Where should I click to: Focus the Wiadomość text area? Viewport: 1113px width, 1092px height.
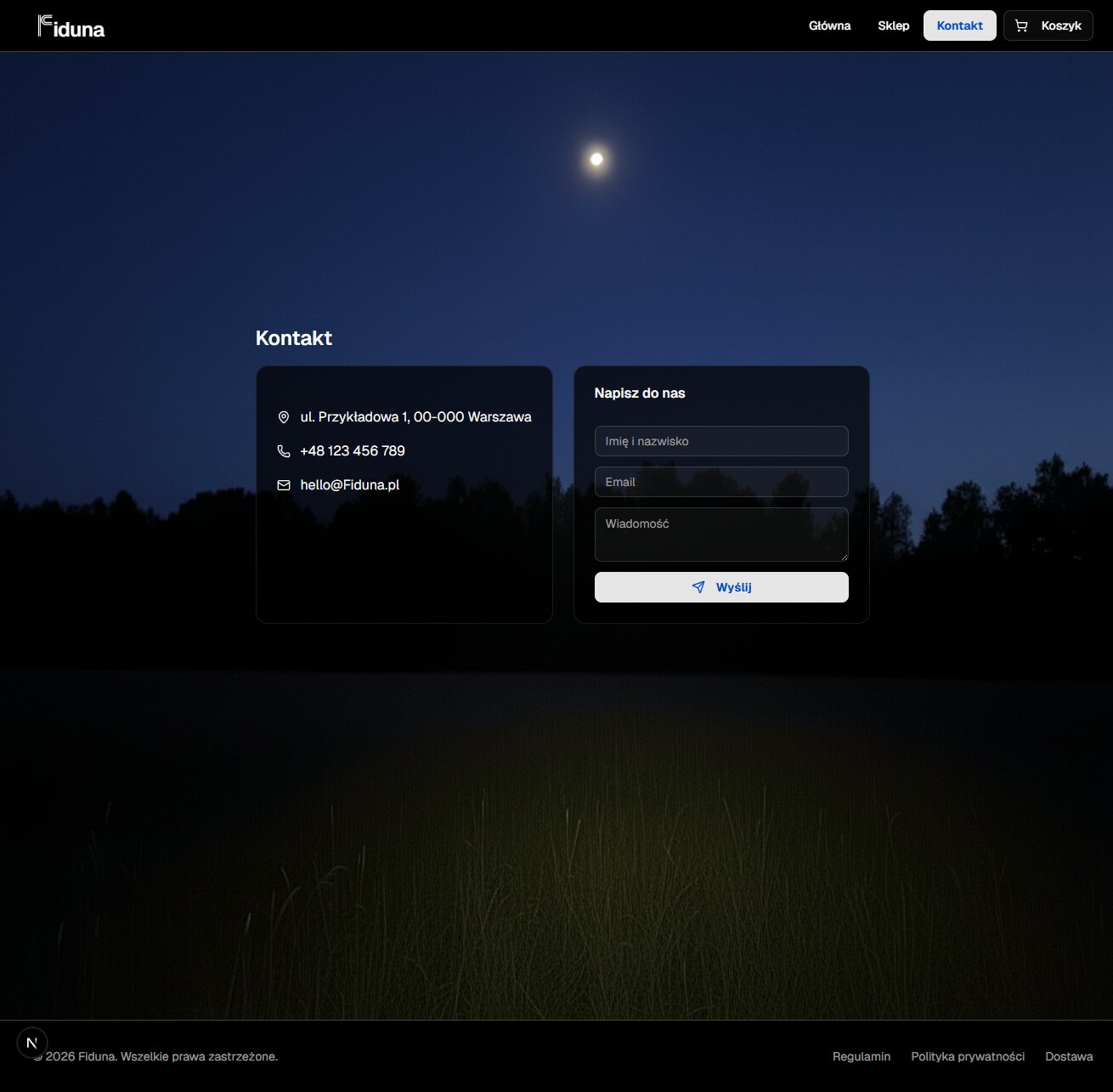point(721,535)
